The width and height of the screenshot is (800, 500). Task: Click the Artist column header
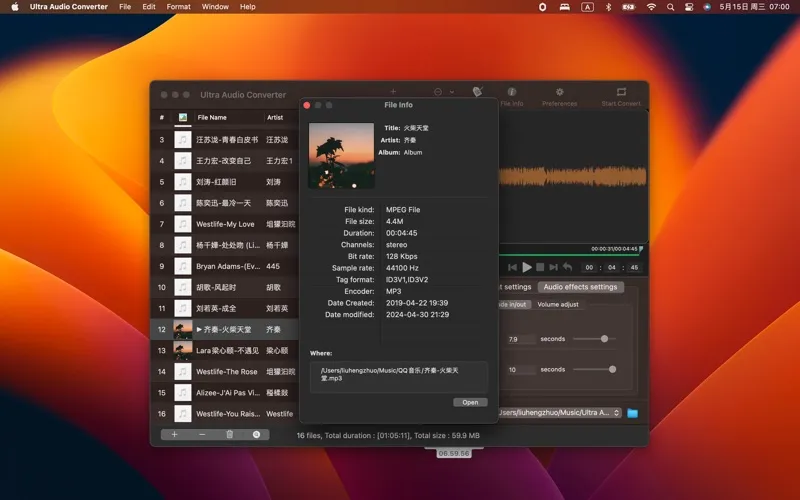[274, 117]
